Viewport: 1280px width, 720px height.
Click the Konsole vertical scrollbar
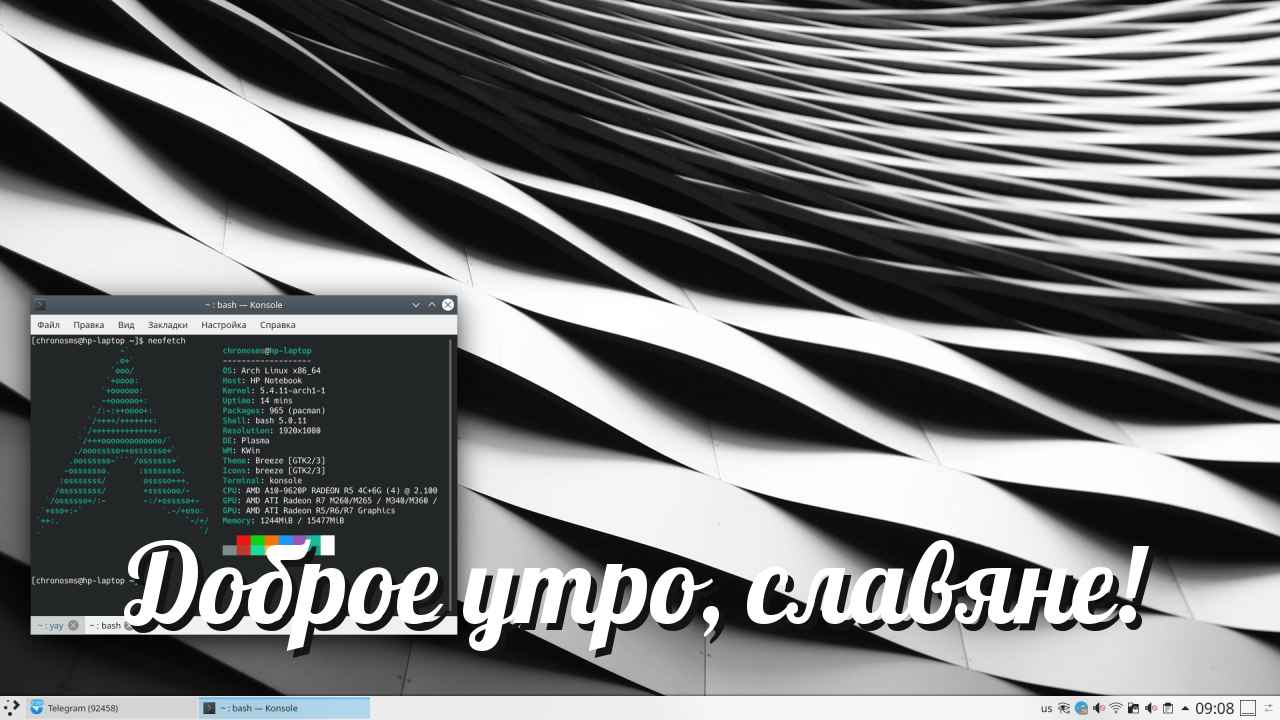pos(451,475)
